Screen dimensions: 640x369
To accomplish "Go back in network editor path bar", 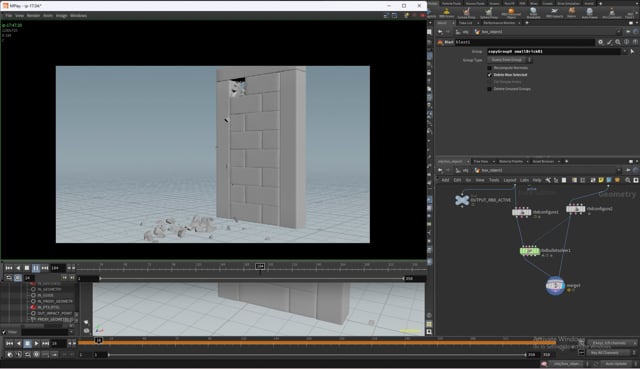I will tap(440, 170).
